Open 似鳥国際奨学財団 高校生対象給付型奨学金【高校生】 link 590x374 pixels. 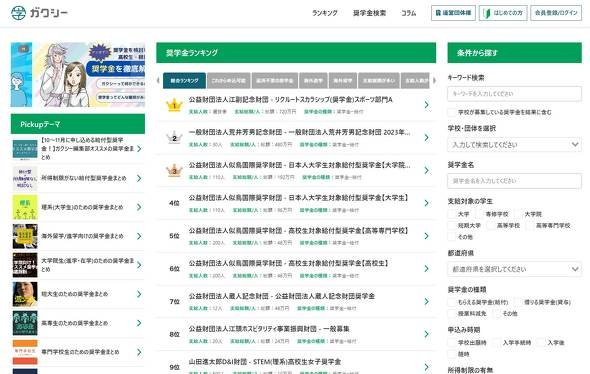click(288, 263)
